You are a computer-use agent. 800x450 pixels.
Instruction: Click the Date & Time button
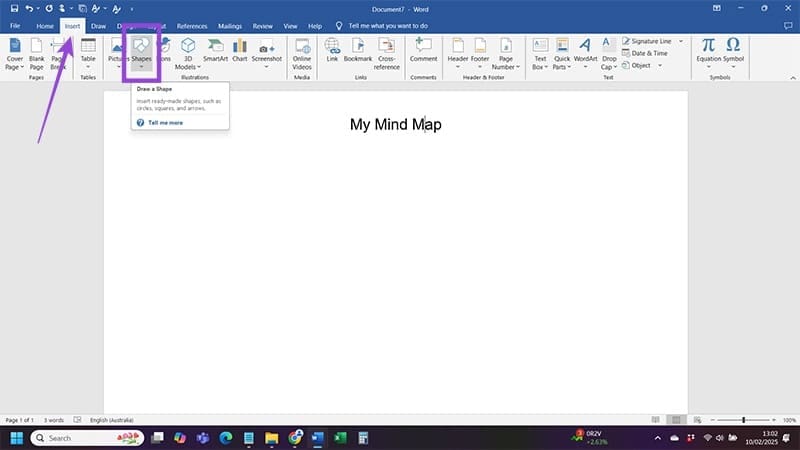click(x=648, y=53)
